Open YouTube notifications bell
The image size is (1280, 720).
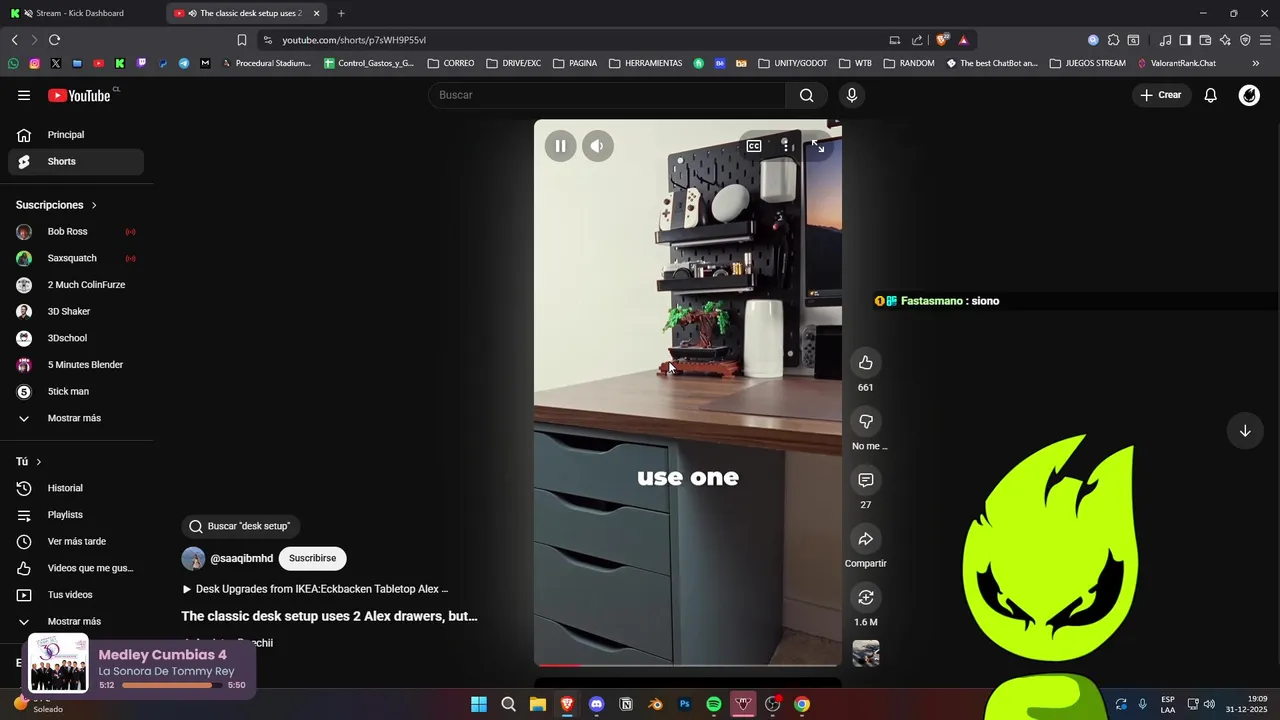pos(1210,95)
